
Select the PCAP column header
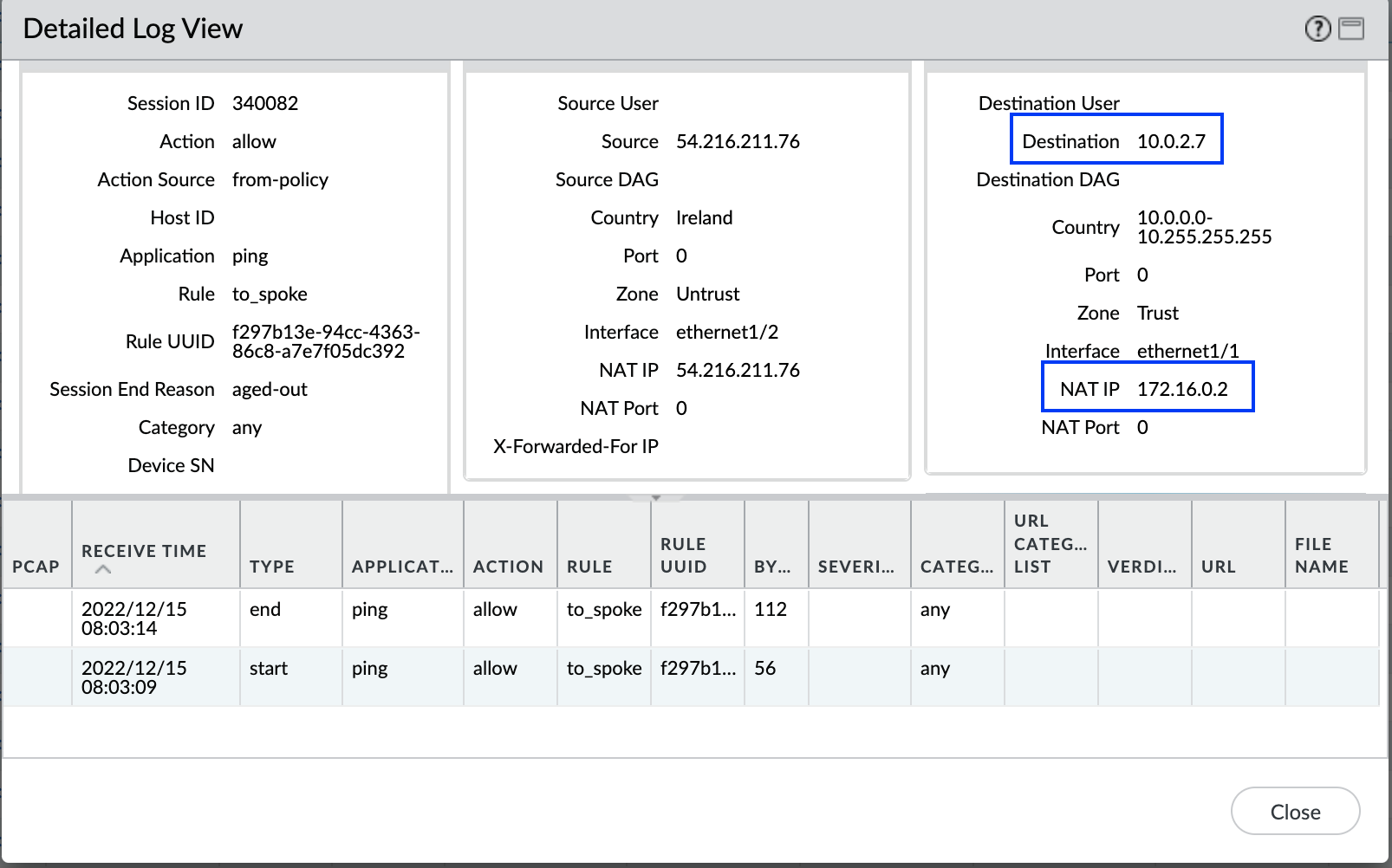click(x=36, y=567)
